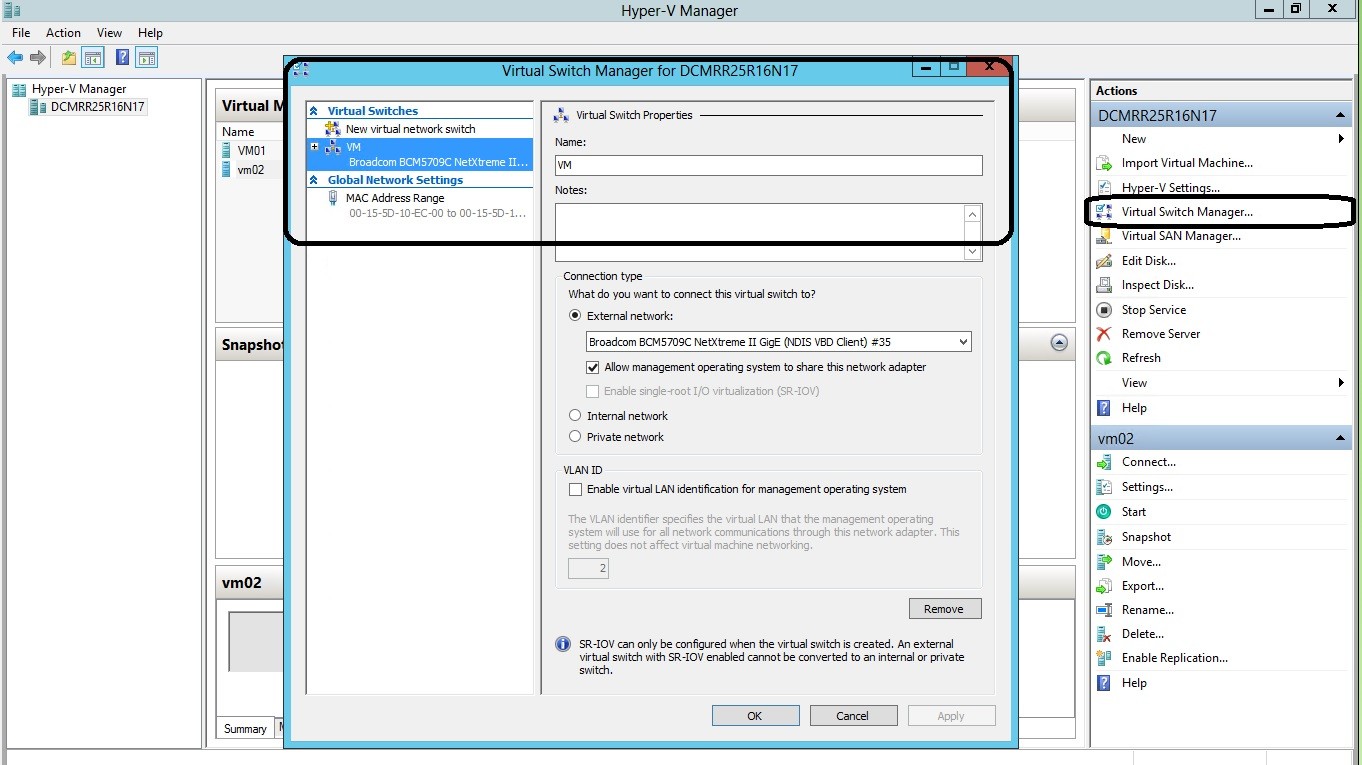Collapse the Virtual Switches section
This screenshot has height=765, width=1362.
point(314,111)
